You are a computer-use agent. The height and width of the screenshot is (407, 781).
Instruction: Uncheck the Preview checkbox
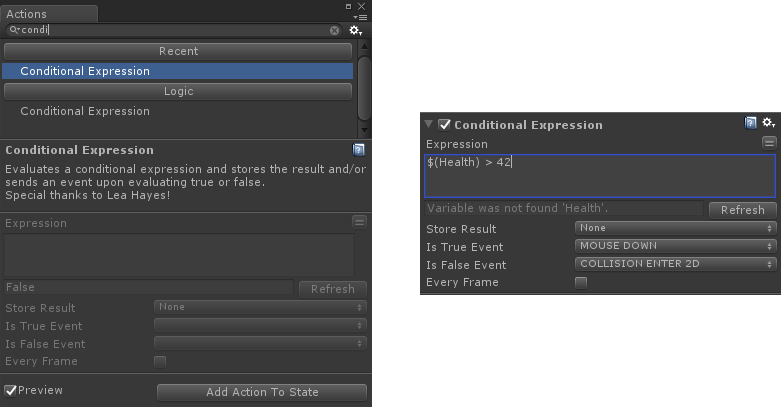click(10, 390)
